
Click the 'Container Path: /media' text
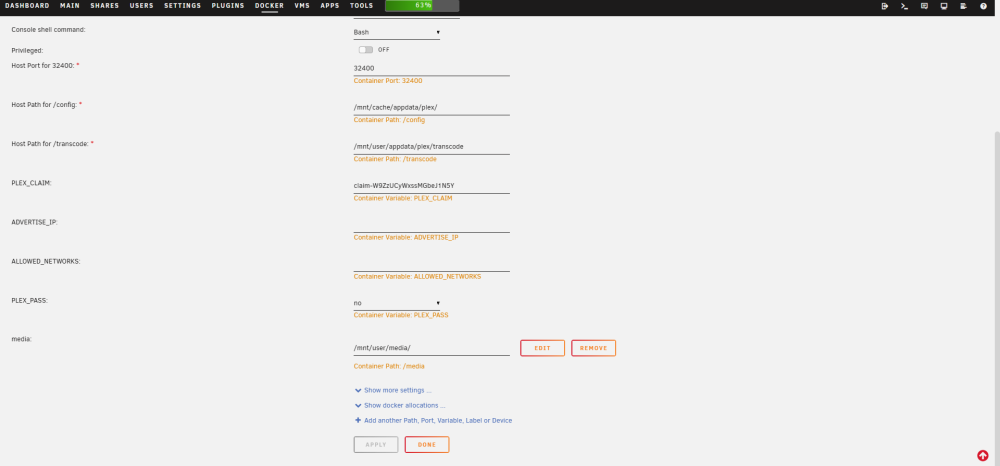(x=389, y=367)
